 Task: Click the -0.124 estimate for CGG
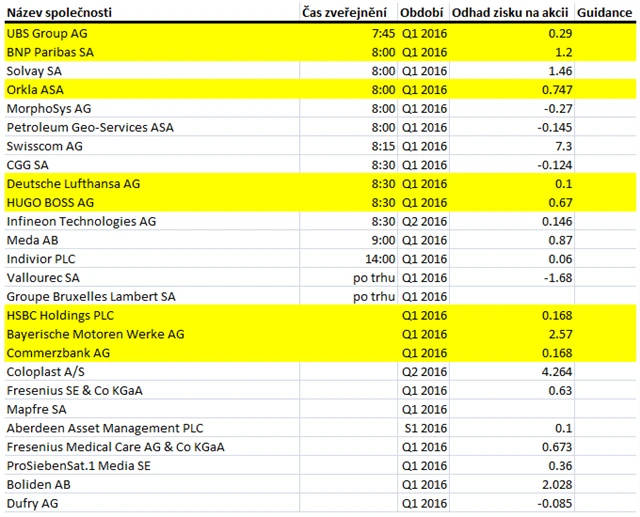coord(555,165)
